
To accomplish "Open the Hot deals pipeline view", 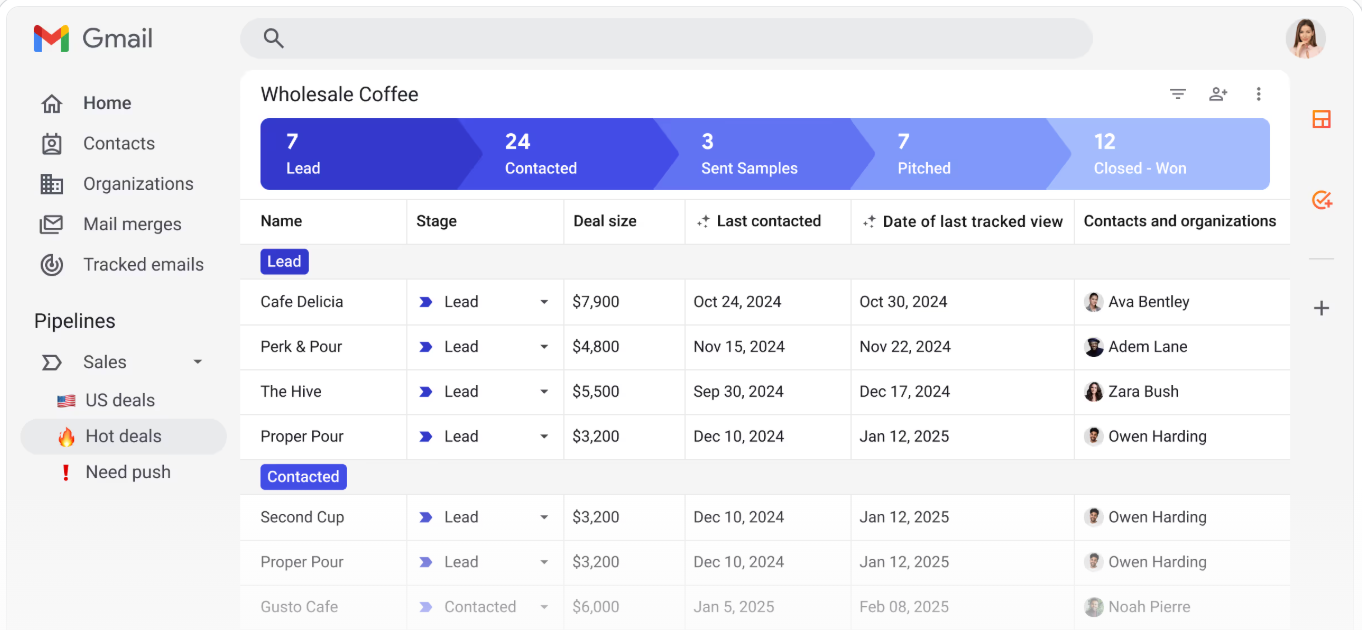I will coord(124,436).
